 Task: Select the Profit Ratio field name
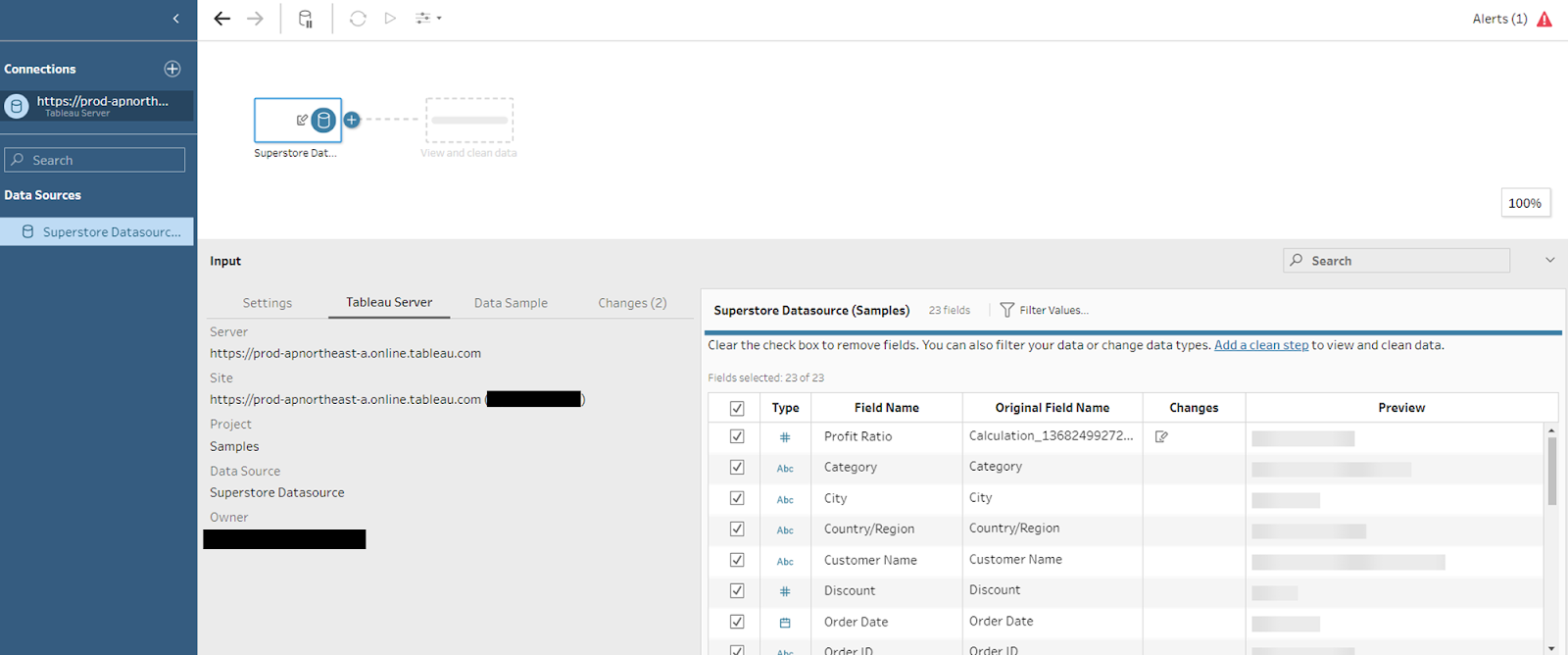coord(857,436)
